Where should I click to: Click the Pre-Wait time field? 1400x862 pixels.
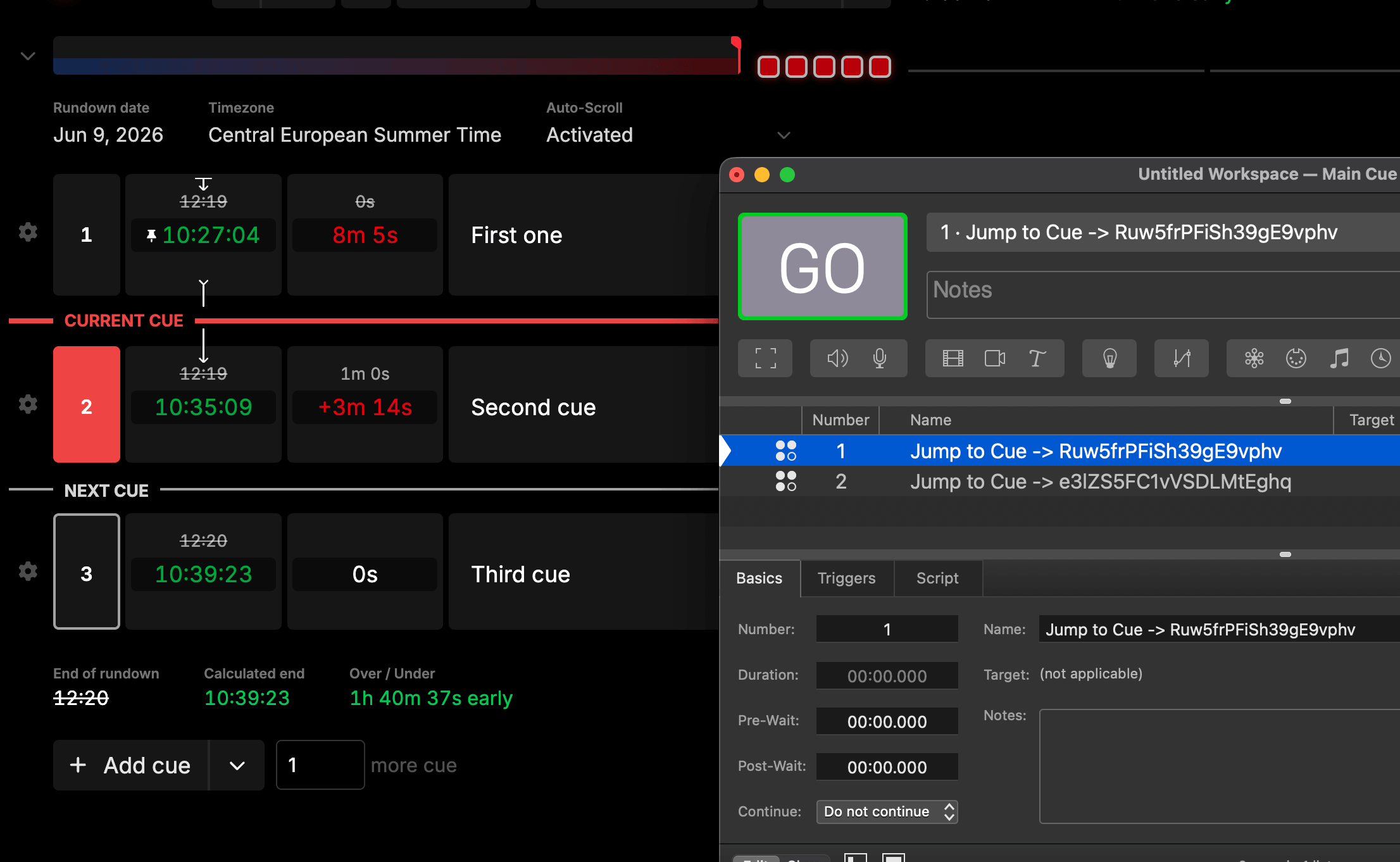coord(887,721)
